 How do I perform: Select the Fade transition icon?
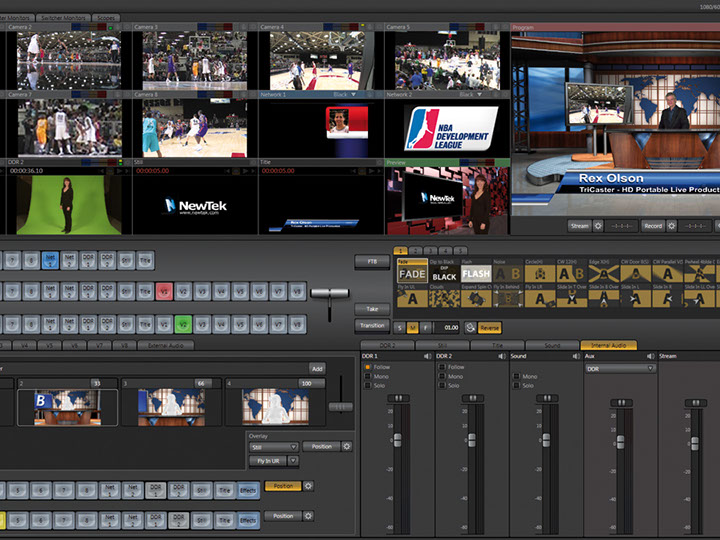click(x=412, y=273)
